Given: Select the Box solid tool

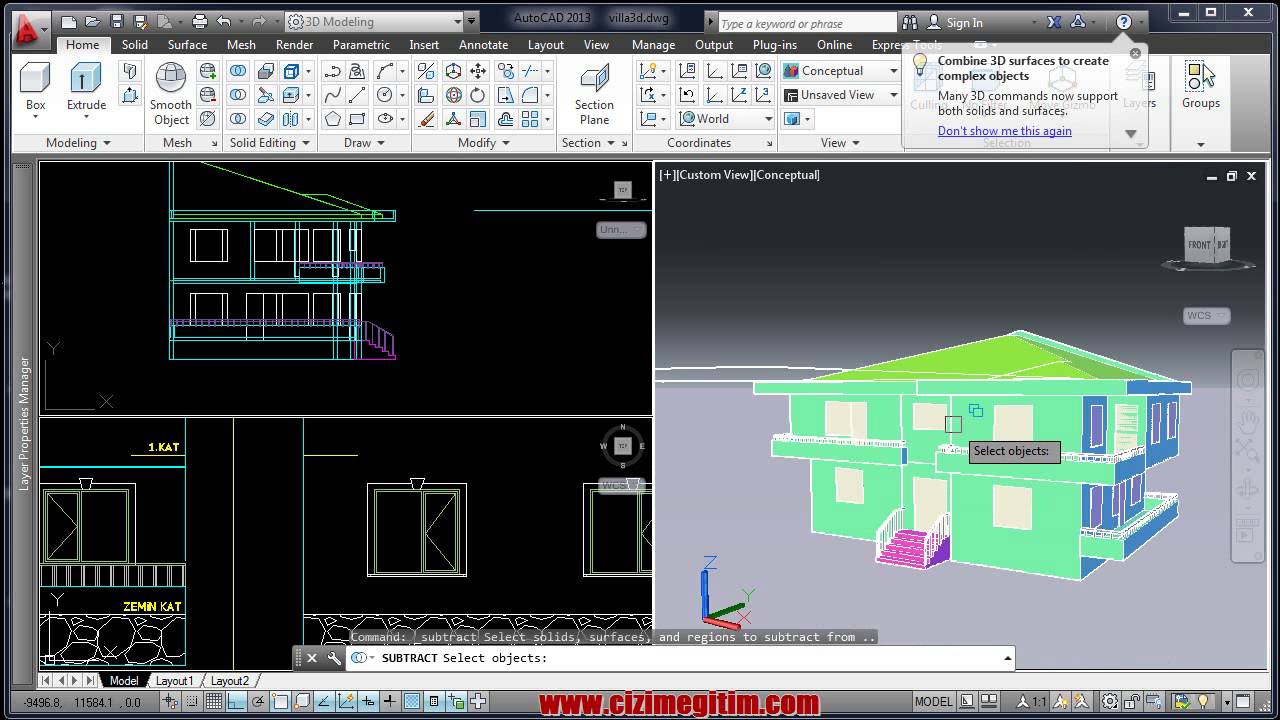Looking at the screenshot, I should tap(35, 88).
